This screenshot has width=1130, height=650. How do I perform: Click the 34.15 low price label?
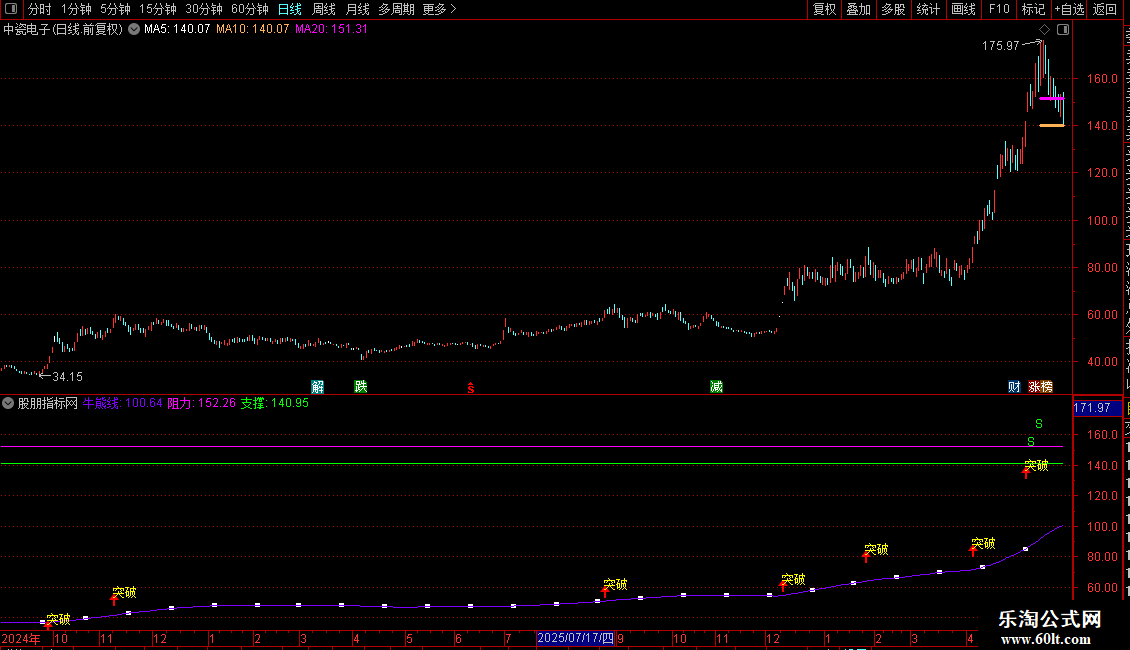tap(68, 377)
